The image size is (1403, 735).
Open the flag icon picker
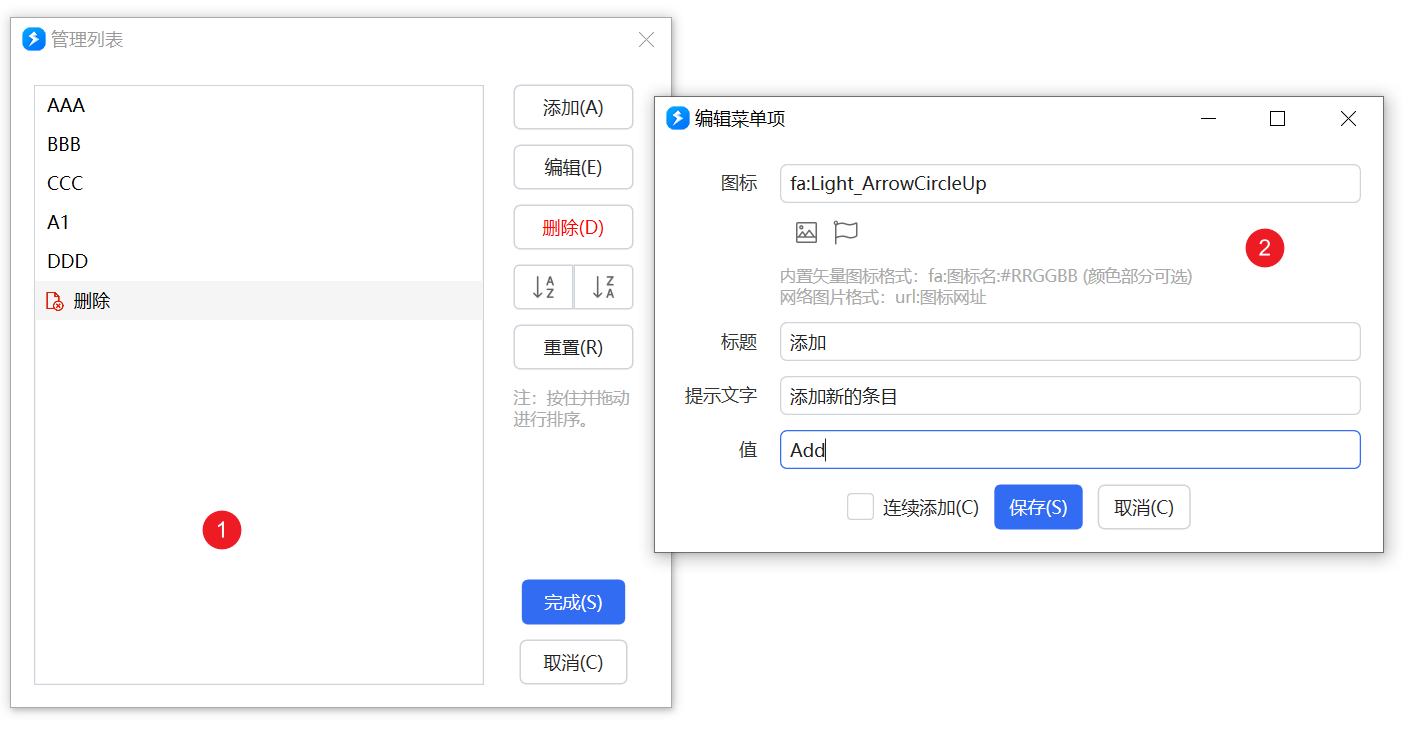846,233
